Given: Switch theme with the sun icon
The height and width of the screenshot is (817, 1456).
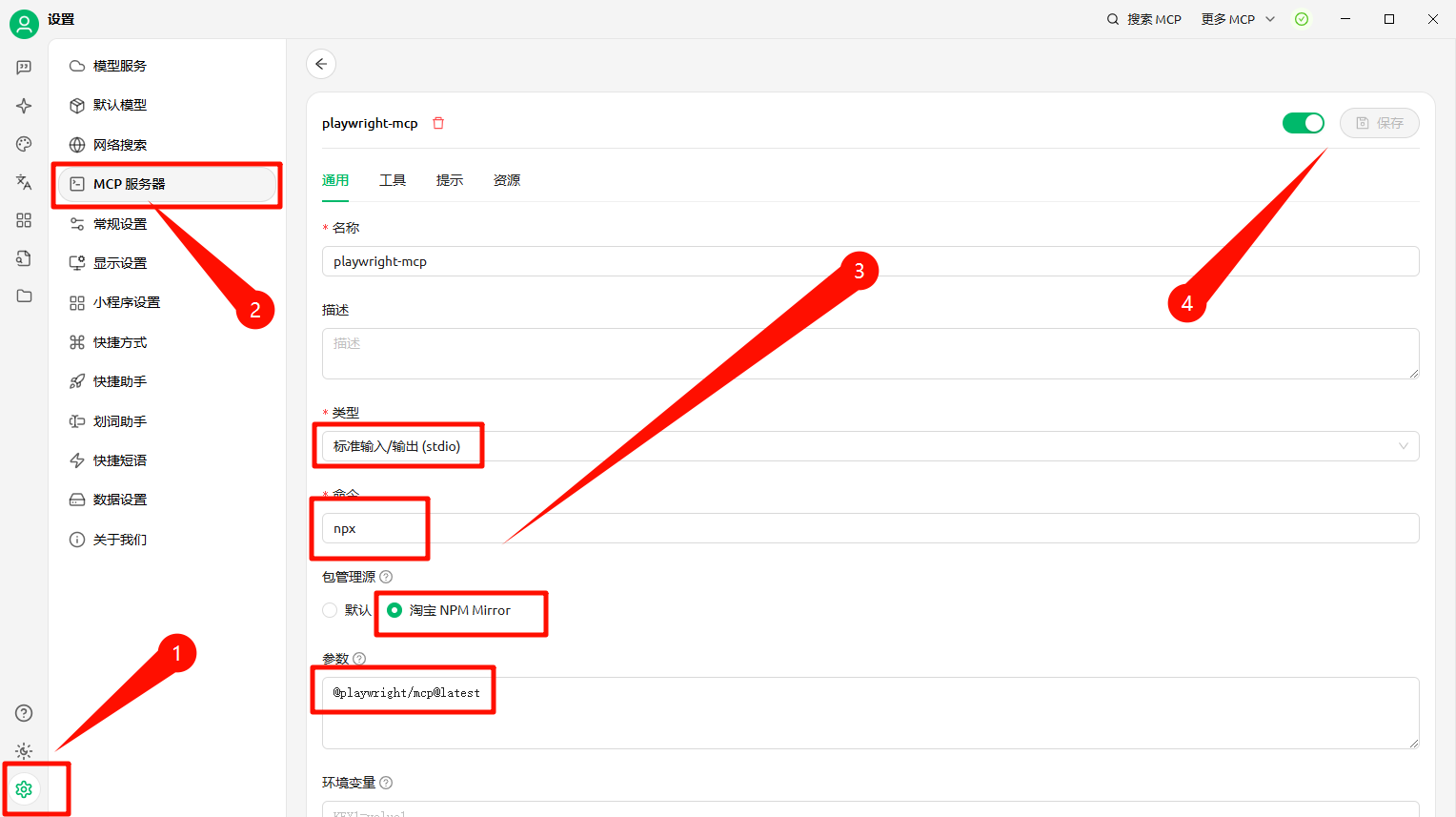Looking at the screenshot, I should [24, 751].
